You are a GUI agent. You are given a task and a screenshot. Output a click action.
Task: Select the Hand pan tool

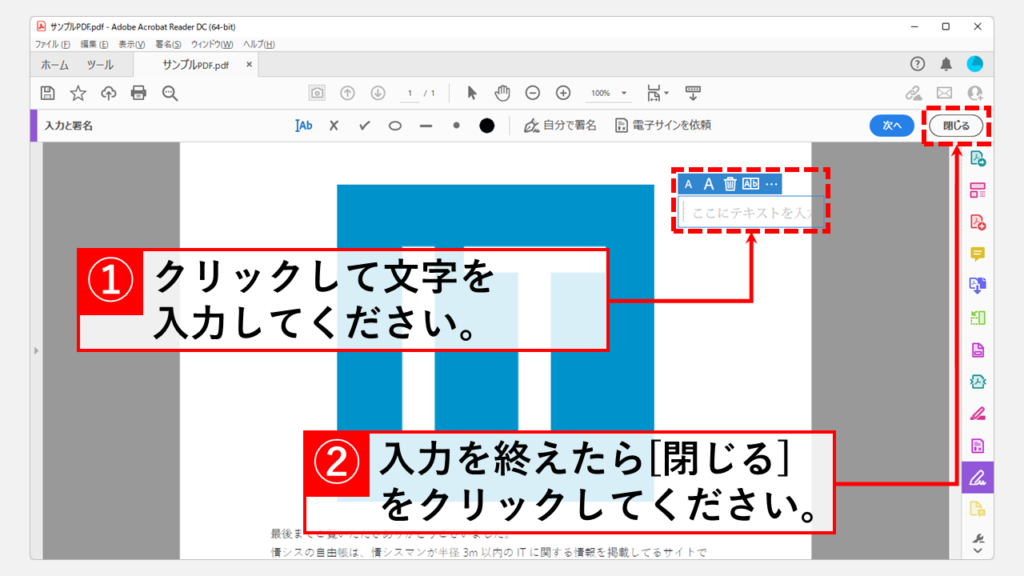[502, 93]
